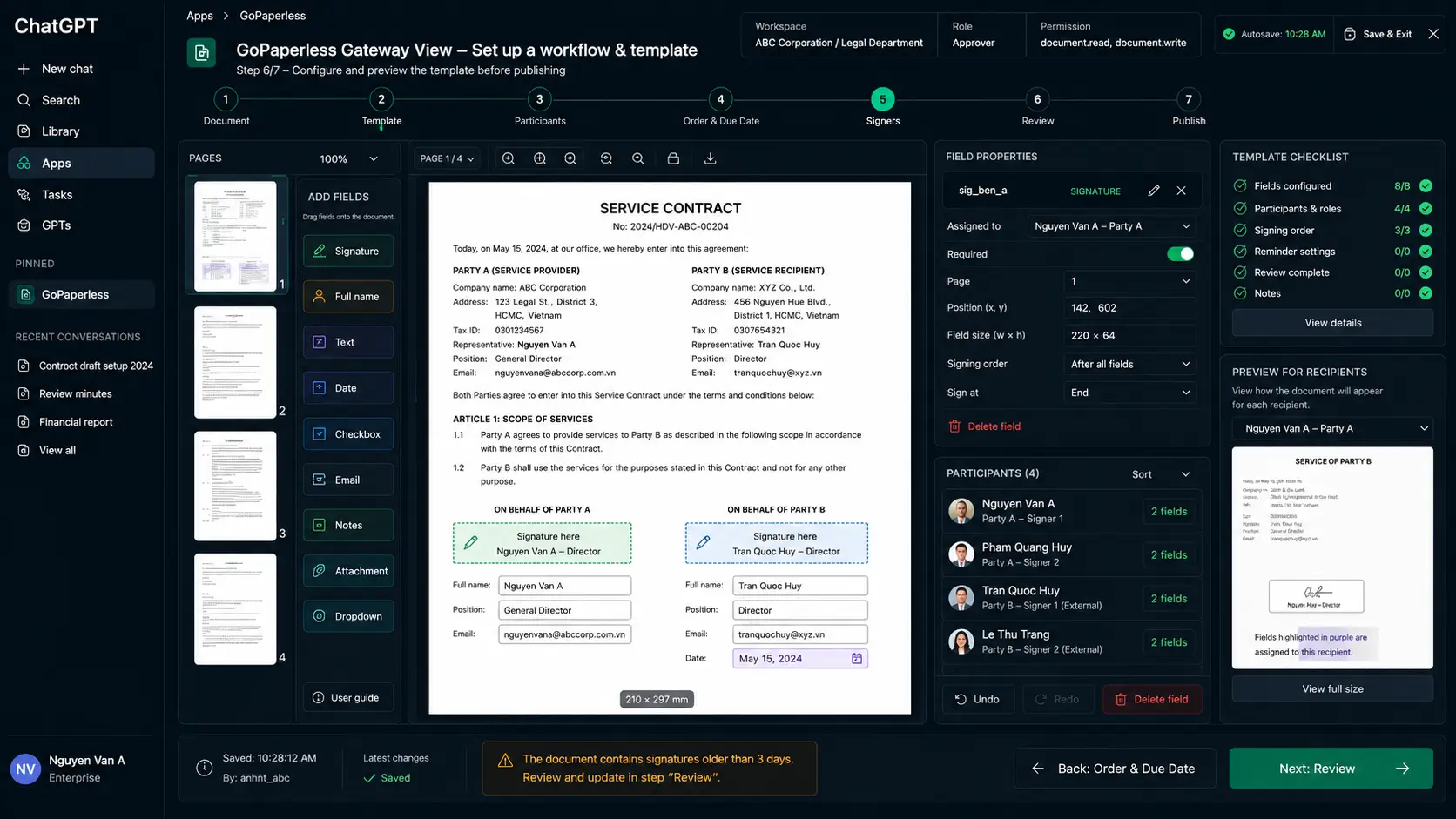Select Party B signature field on document

(777, 543)
